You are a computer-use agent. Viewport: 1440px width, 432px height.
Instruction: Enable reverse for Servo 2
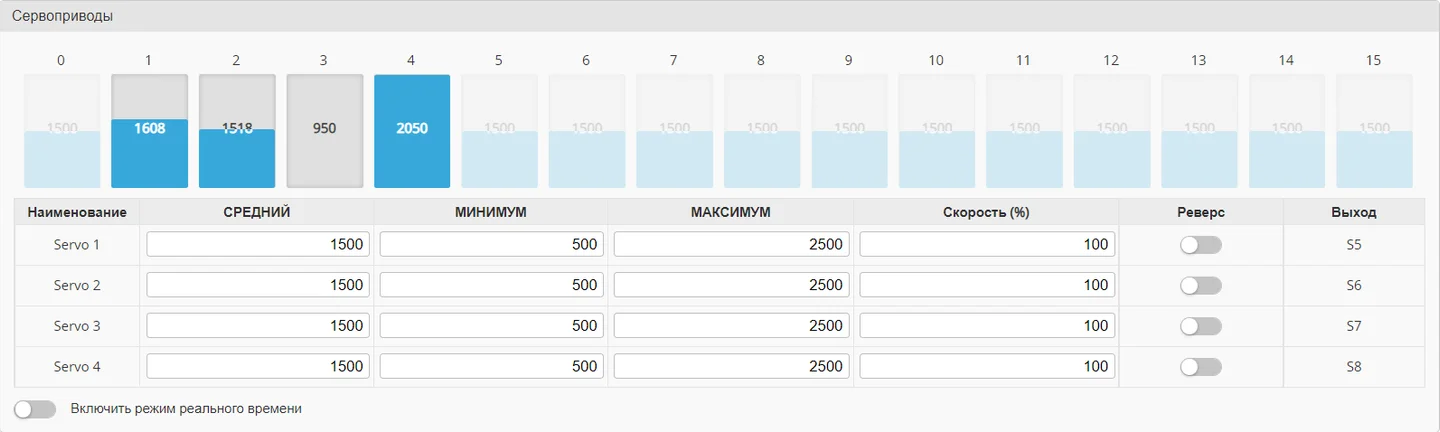click(1201, 286)
